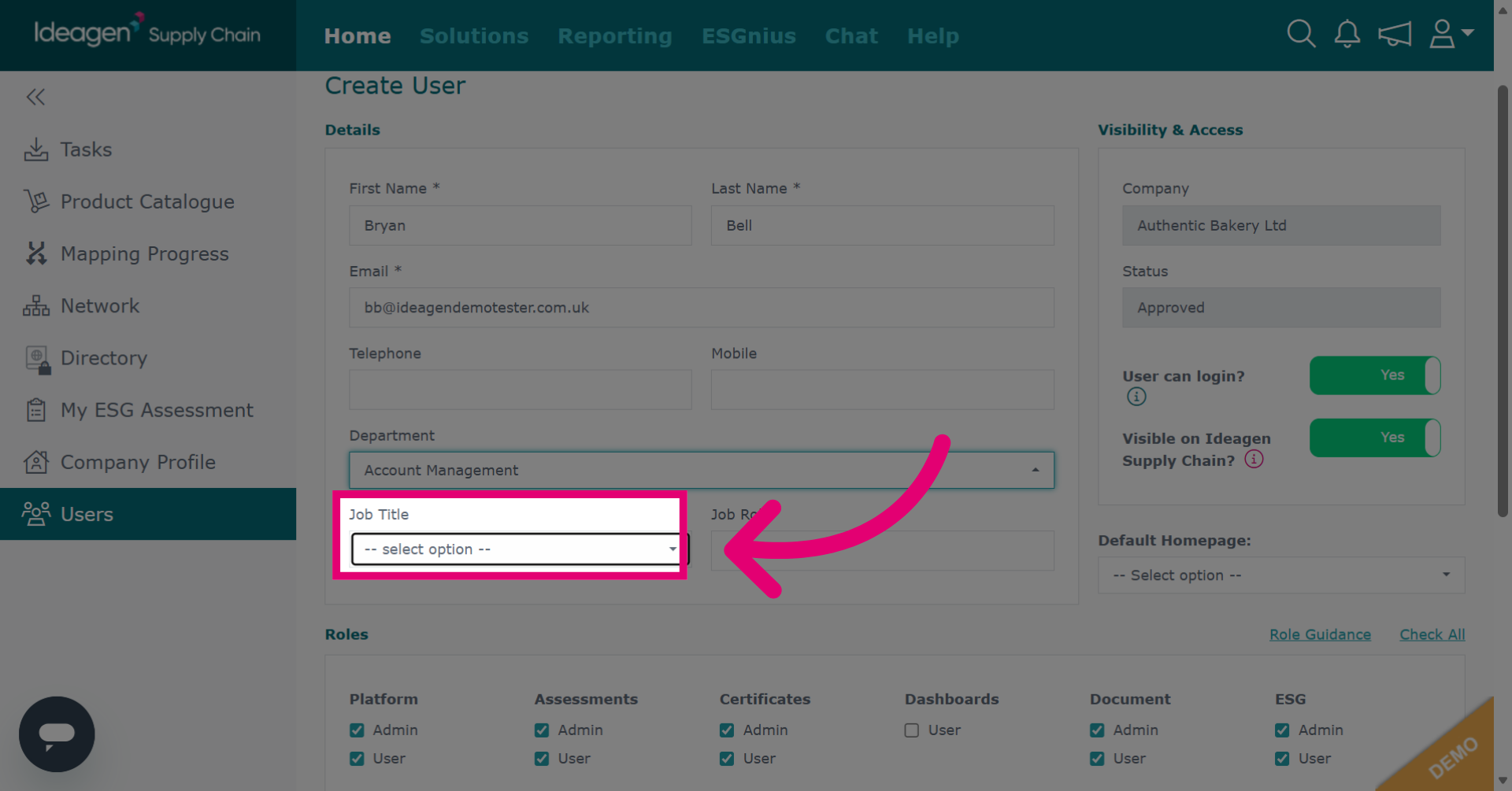Click the Telephone input field

(x=521, y=390)
